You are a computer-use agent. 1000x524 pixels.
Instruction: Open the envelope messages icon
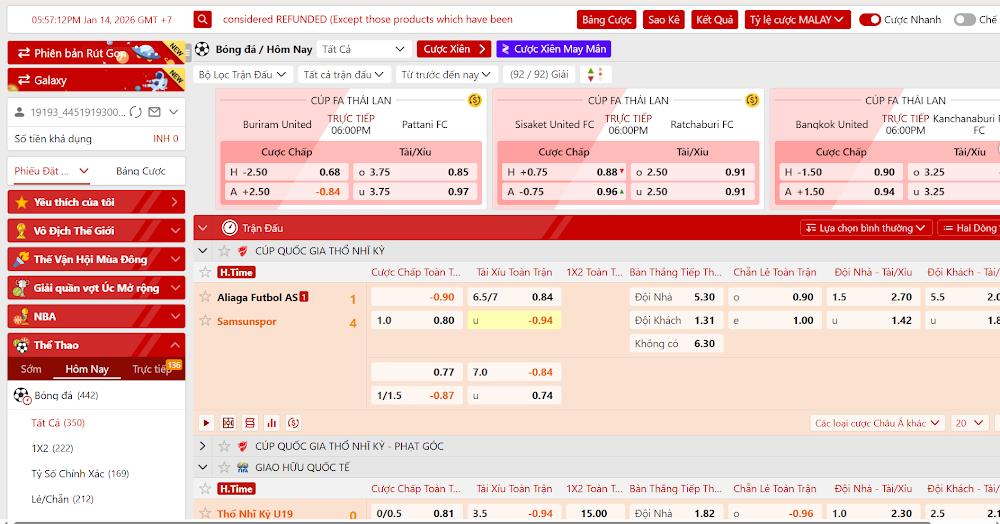pos(154,112)
